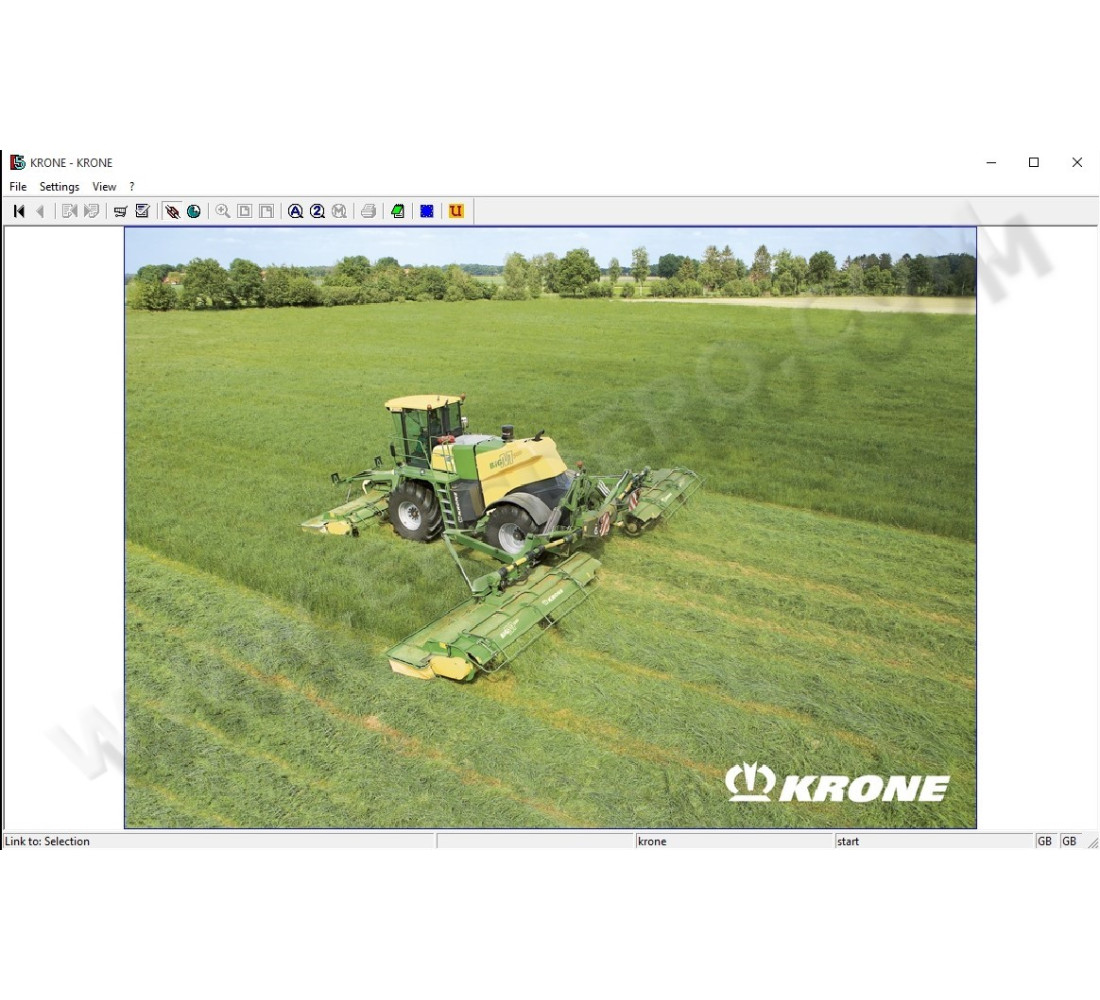1100x1000 pixels.
Task: Click the numeric 2 search icon
Action: [318, 210]
